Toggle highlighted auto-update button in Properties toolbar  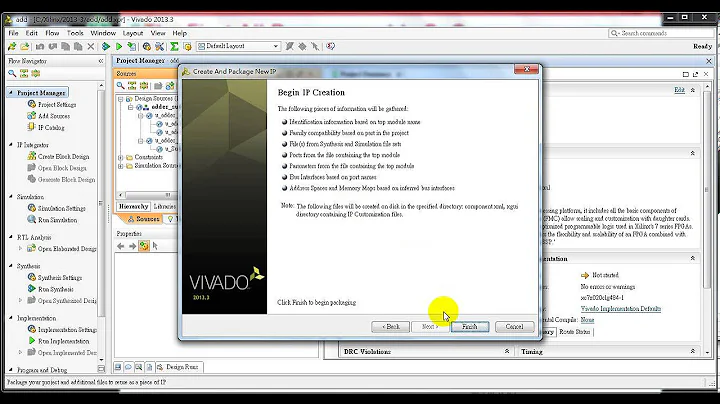[144, 246]
